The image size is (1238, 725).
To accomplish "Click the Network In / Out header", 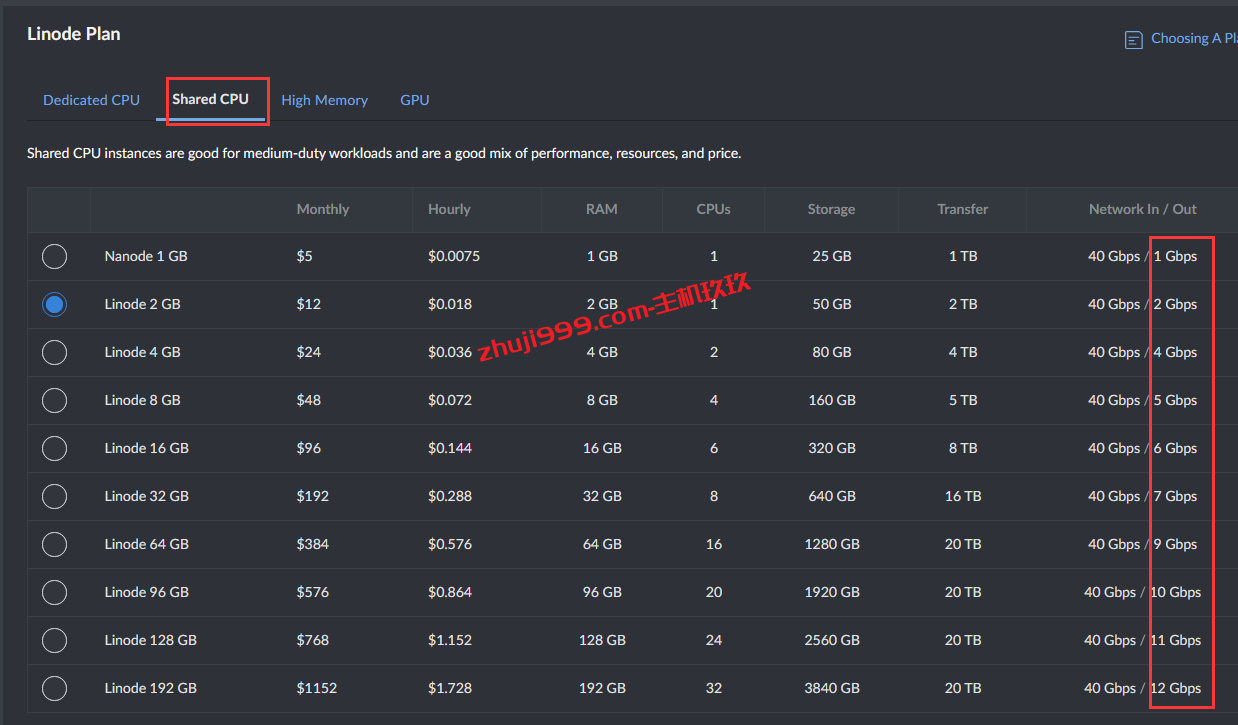I will pyautogui.click(x=1143, y=209).
